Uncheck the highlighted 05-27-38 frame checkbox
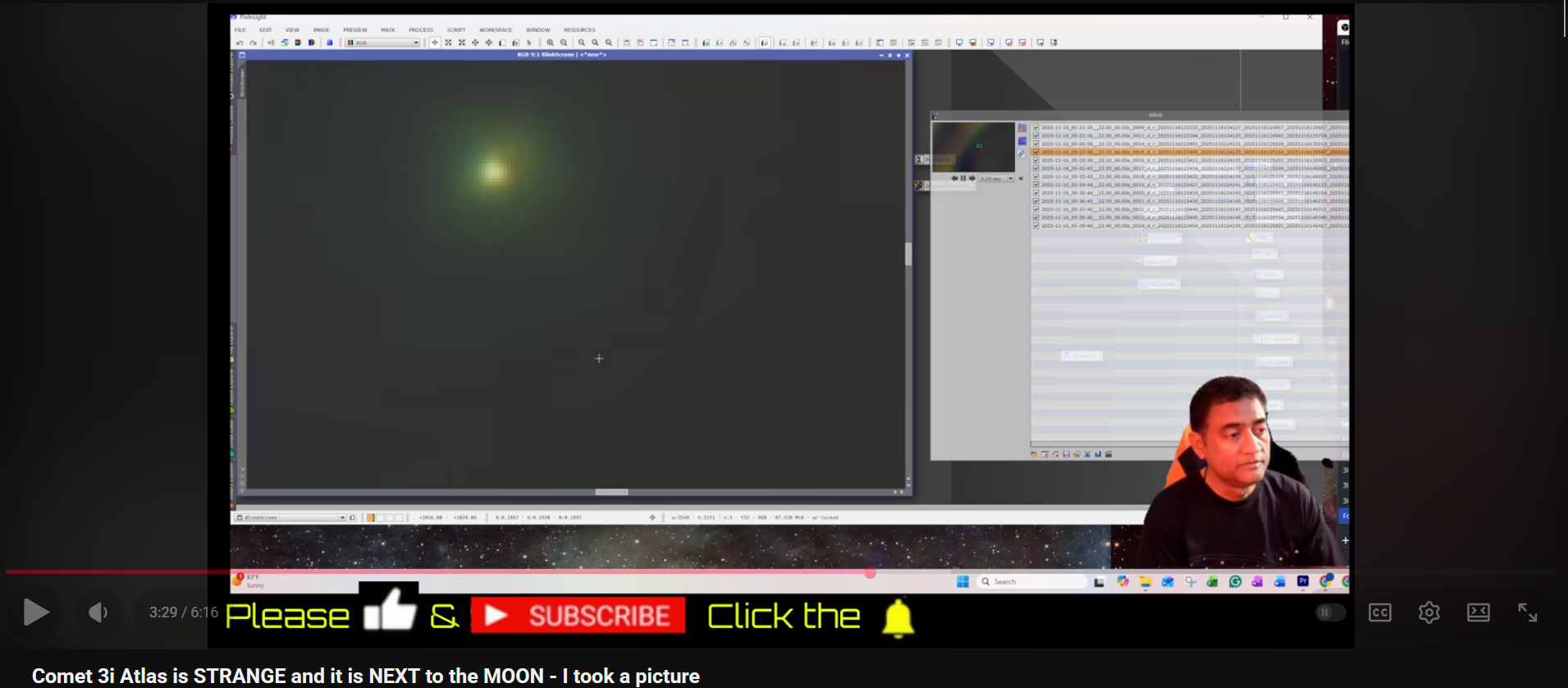 coord(1036,152)
